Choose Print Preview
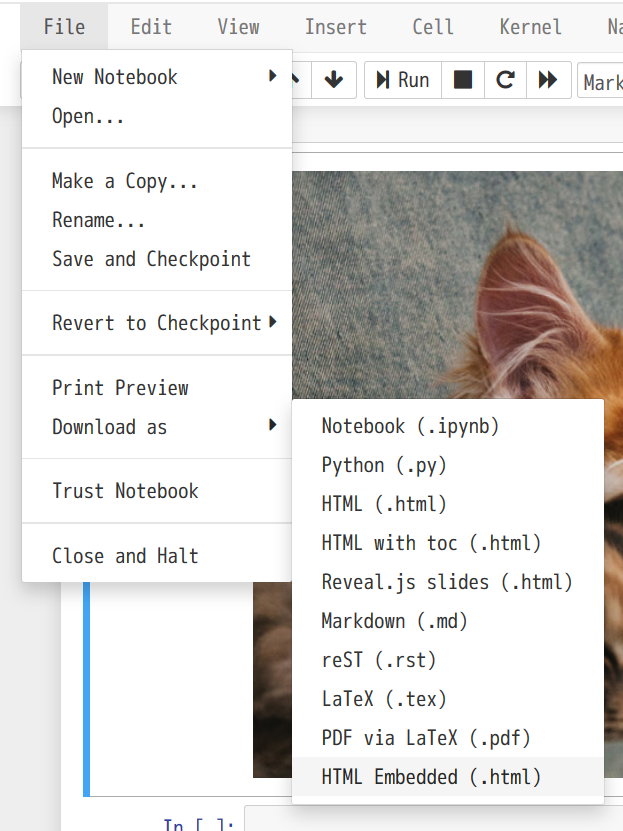Image resolution: width=623 pixels, height=831 pixels. point(157,388)
